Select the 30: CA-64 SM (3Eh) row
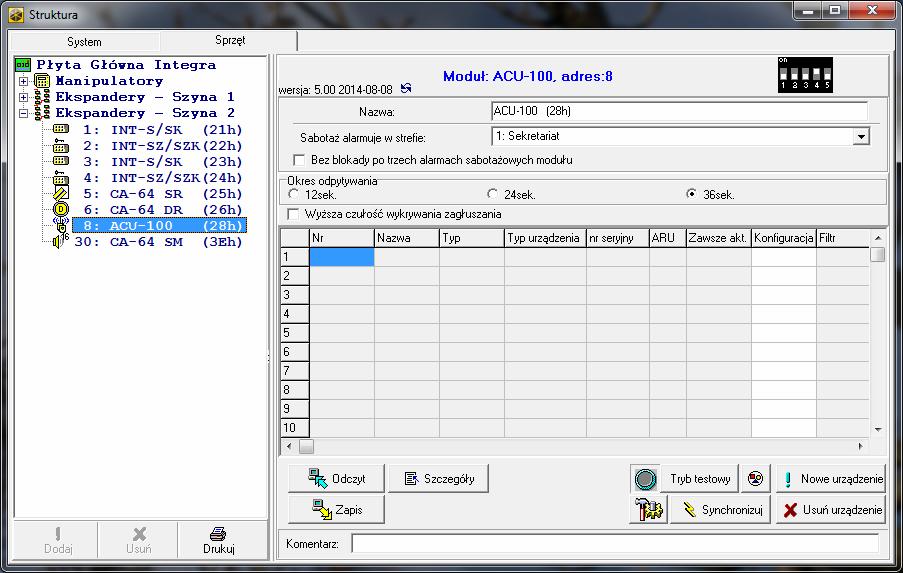 158,242
